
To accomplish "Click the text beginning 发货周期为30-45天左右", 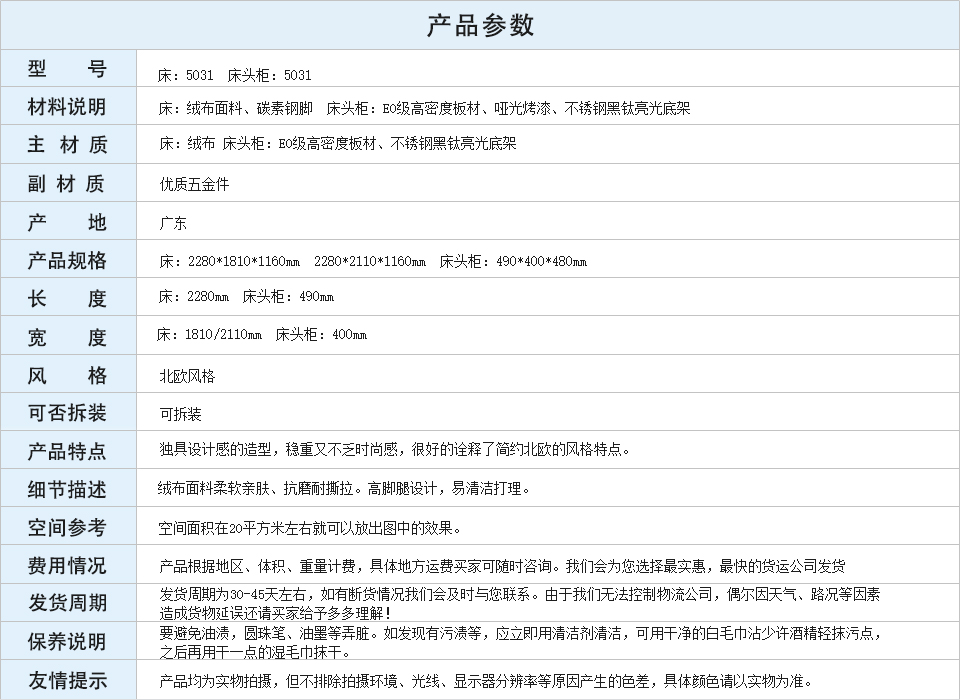I will point(520,603).
